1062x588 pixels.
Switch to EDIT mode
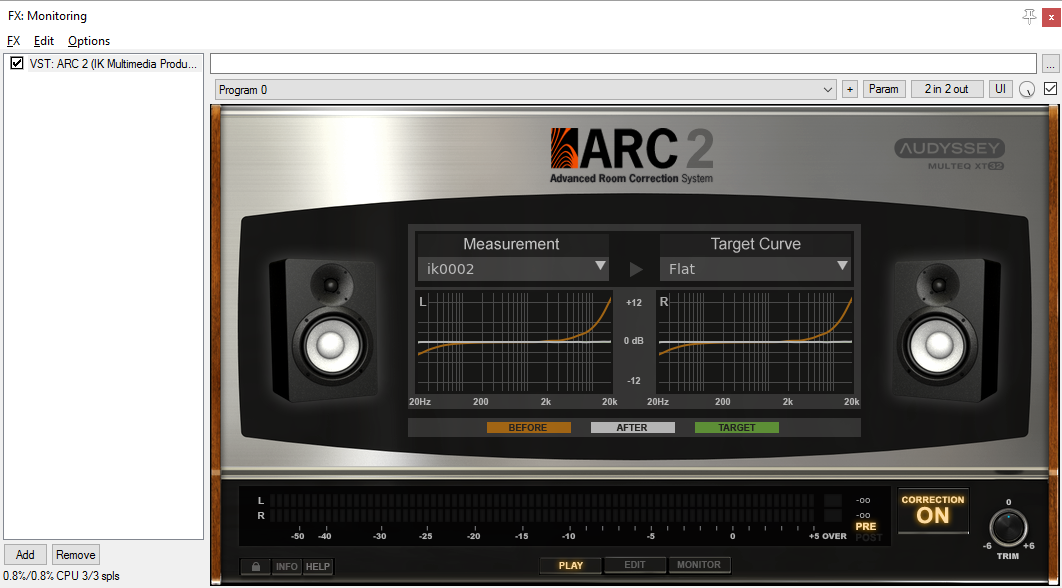(x=634, y=565)
